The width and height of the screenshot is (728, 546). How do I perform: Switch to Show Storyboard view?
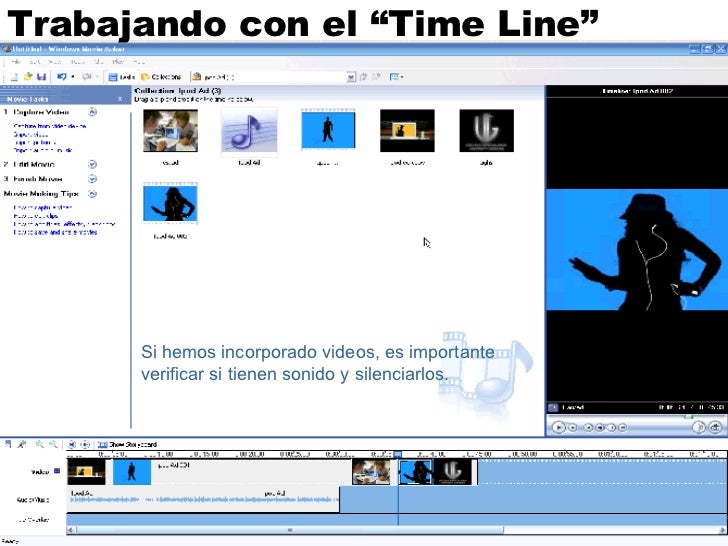coord(128,444)
